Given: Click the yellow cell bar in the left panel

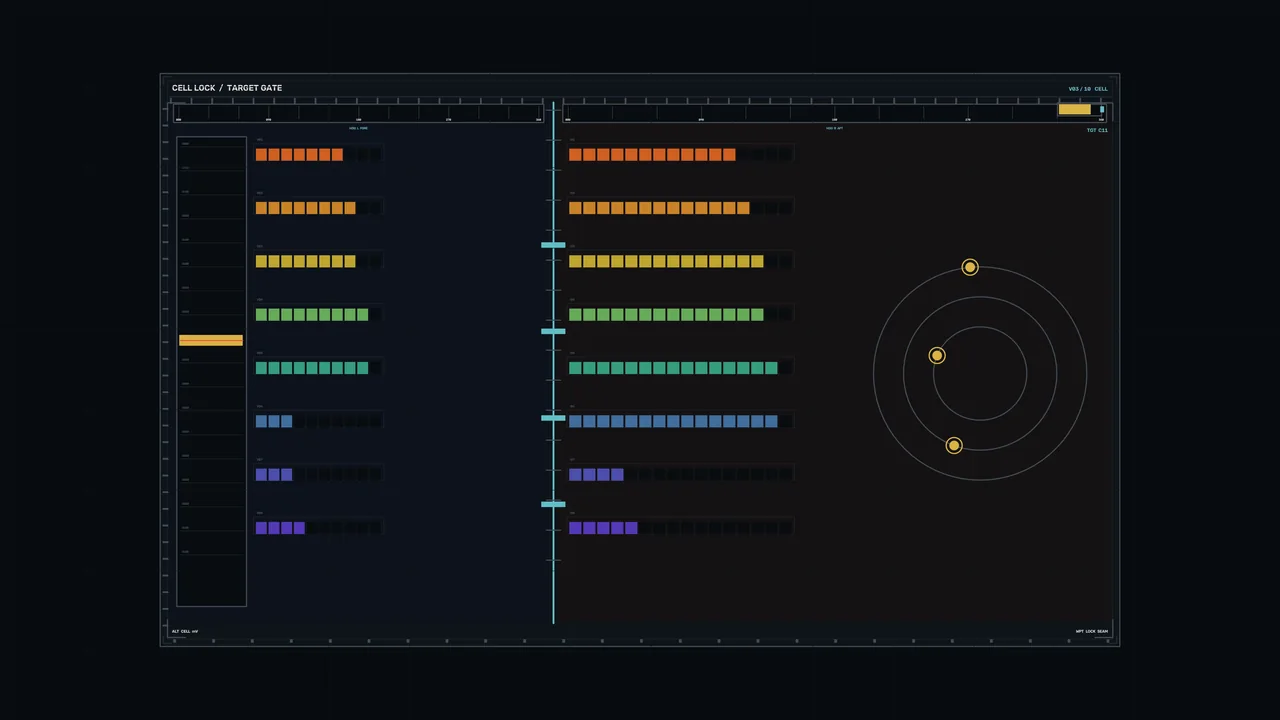Looking at the screenshot, I should (x=318, y=261).
